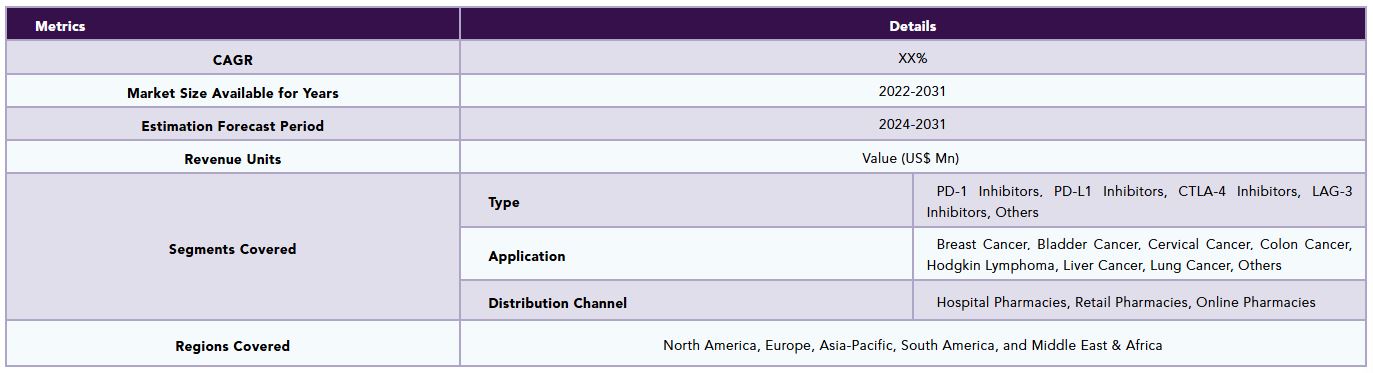Screen dimensions: 1373x373
Task: Click the North America regions list cell
Action: tap(912, 344)
